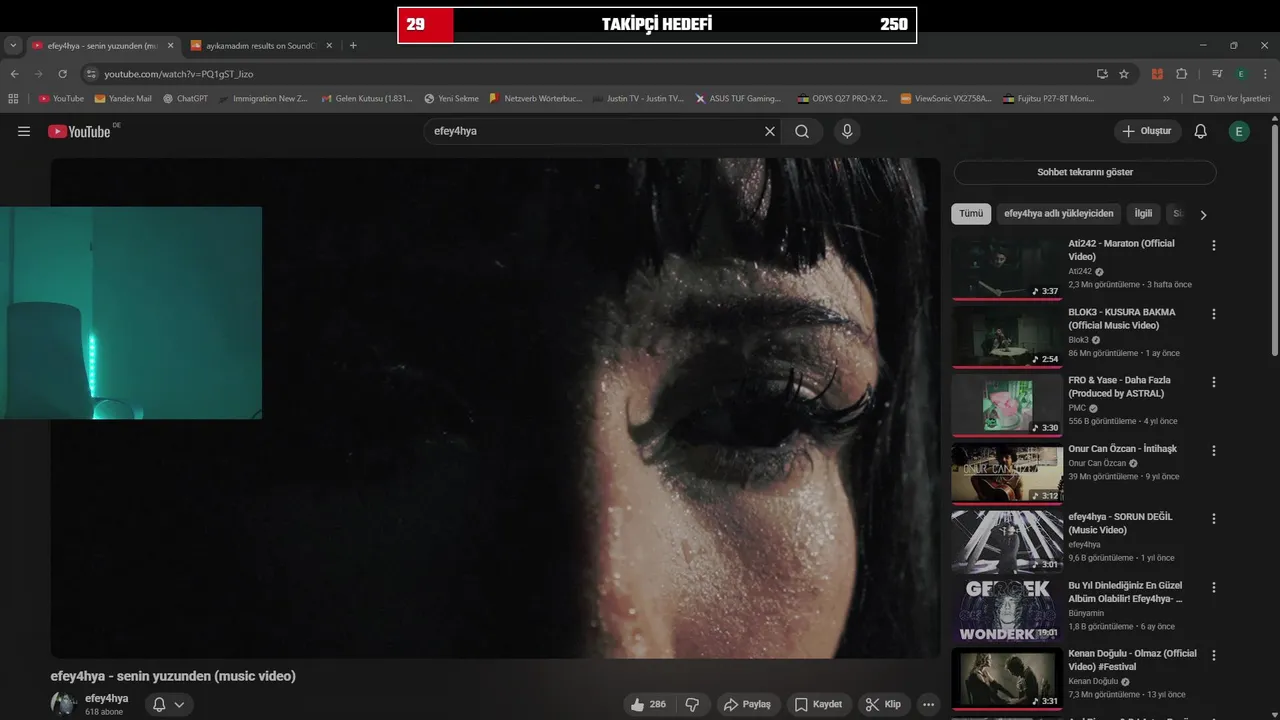Open Chrome three-dot menu
The image size is (1280, 720).
click(1265, 74)
